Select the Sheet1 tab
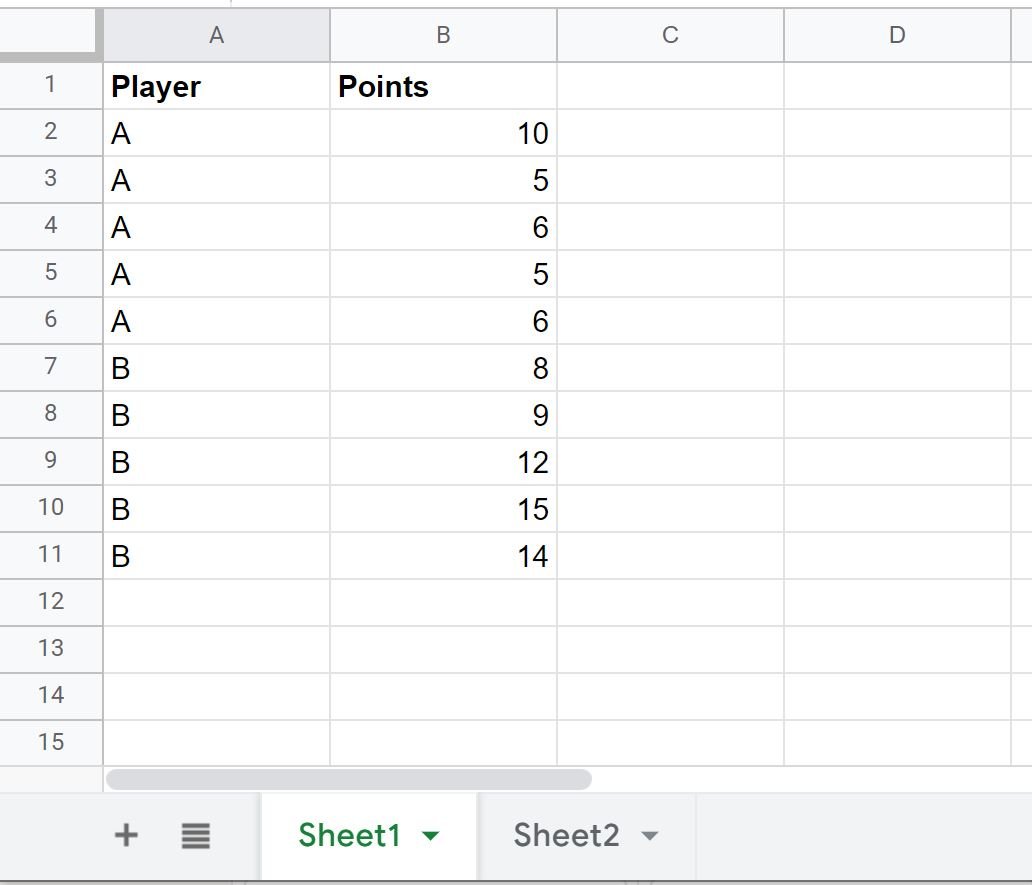The width and height of the screenshot is (1032, 885). pos(349,835)
